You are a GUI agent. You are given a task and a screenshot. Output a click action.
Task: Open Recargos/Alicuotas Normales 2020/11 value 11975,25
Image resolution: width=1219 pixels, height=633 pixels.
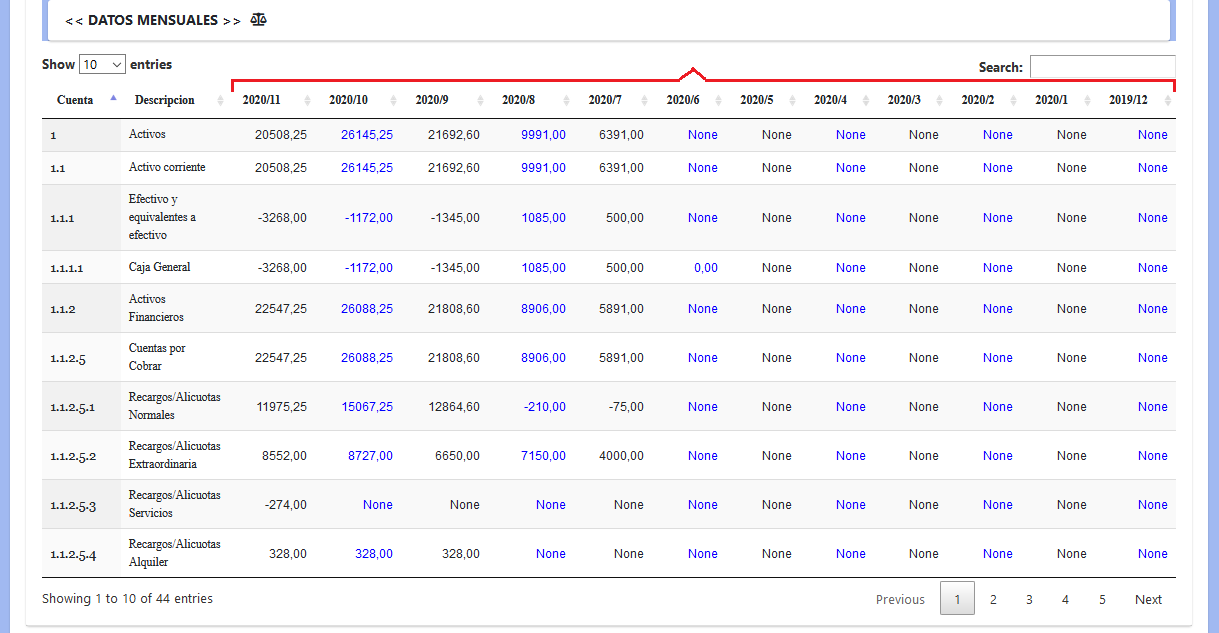coord(282,407)
